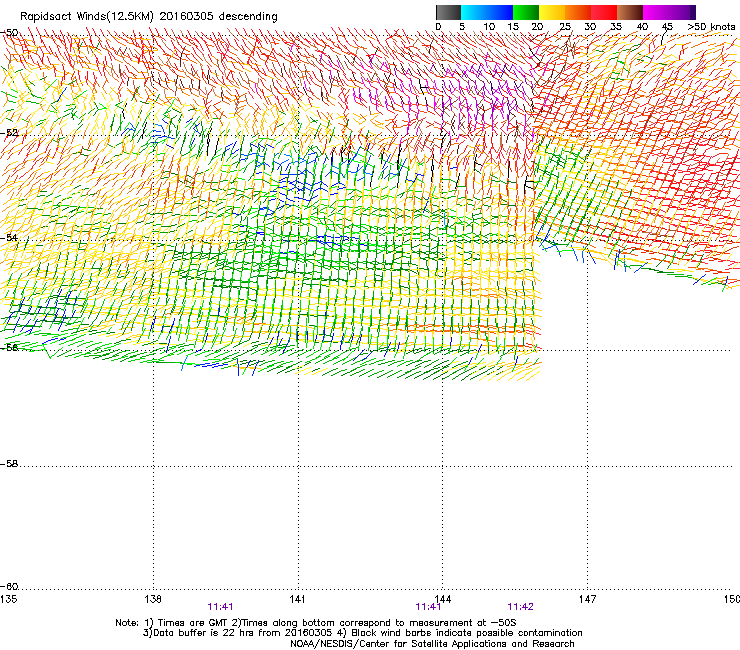Click the '138' longitude axis label

click(x=153, y=599)
